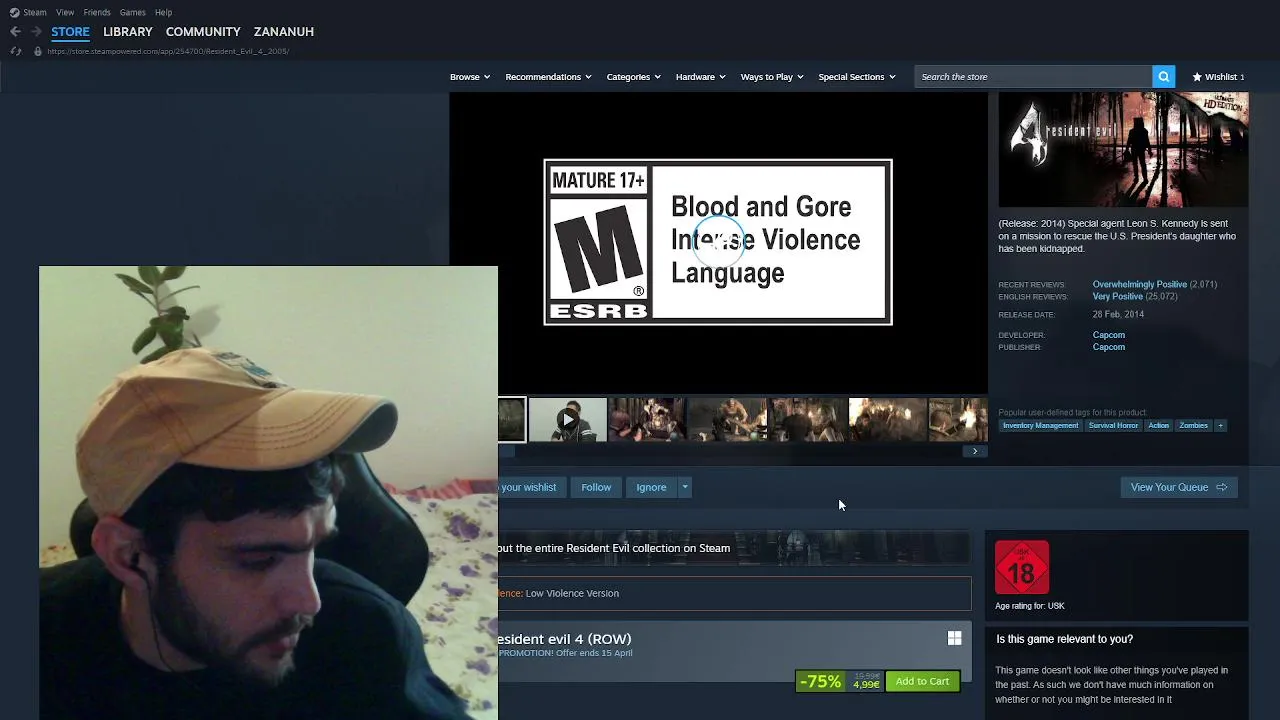Click the Steam logo icon in menu bar
This screenshot has height=720, width=1280.
coord(14,12)
